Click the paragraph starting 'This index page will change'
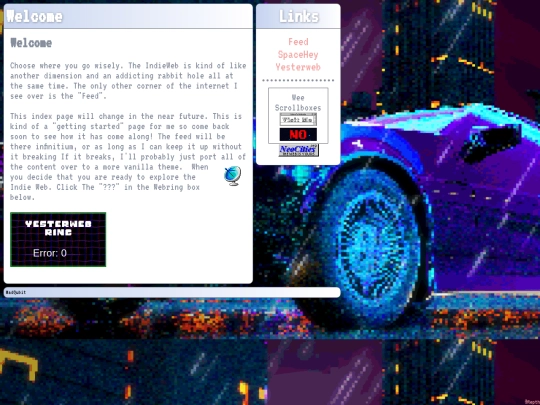The image size is (540, 405). coord(128,157)
